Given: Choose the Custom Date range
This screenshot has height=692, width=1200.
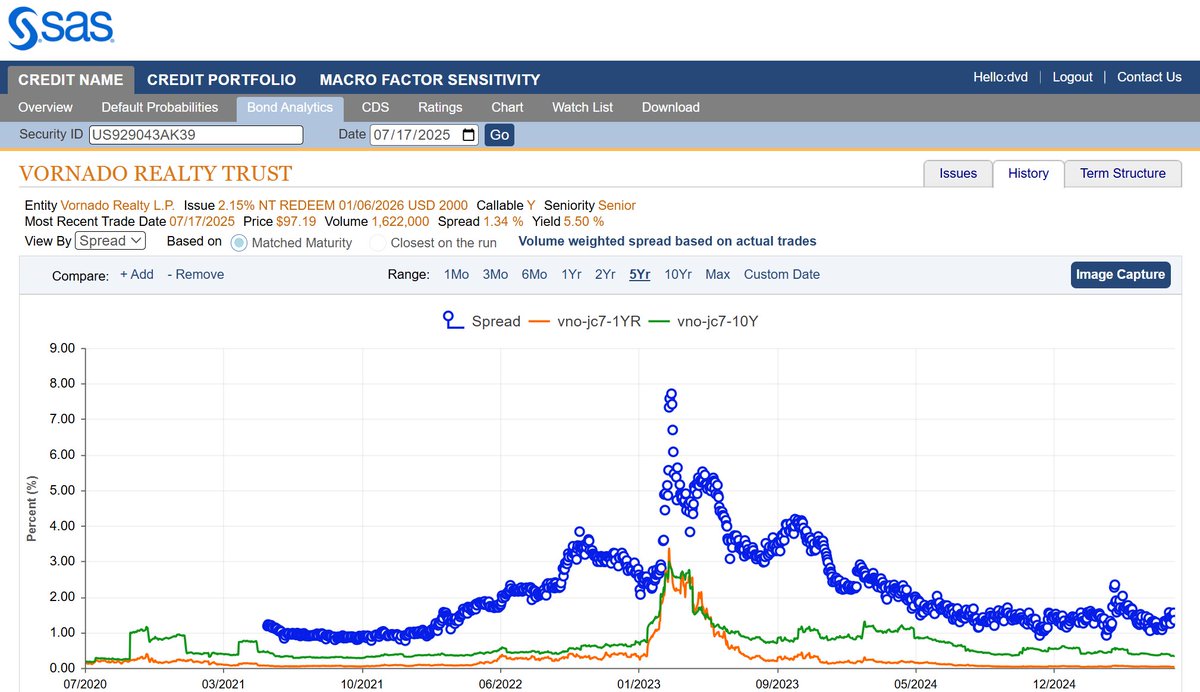Looking at the screenshot, I should pyautogui.click(x=781, y=274).
